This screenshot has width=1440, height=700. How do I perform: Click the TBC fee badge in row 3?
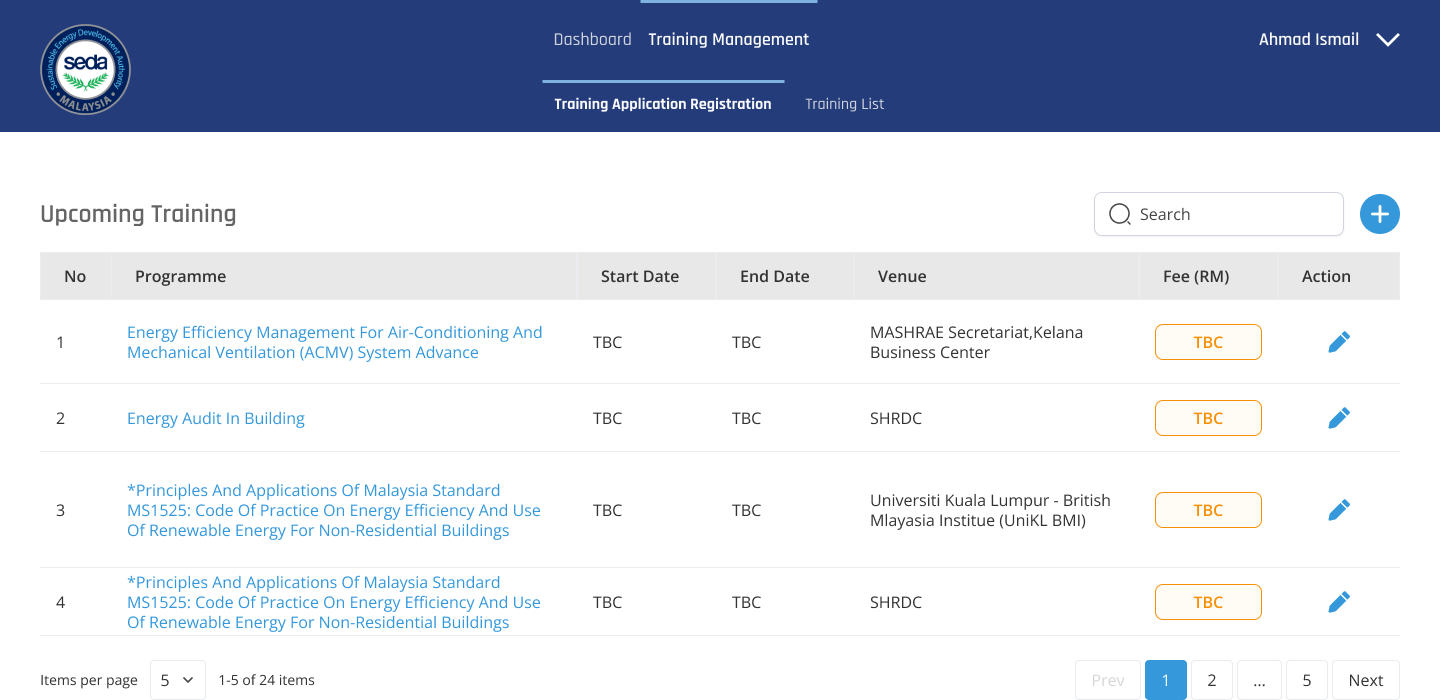1208,510
